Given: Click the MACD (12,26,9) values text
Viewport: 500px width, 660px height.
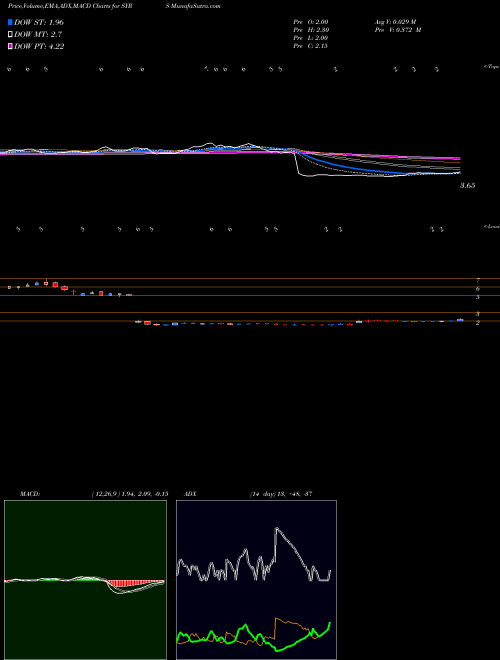Looking at the screenshot, I should (130, 494).
